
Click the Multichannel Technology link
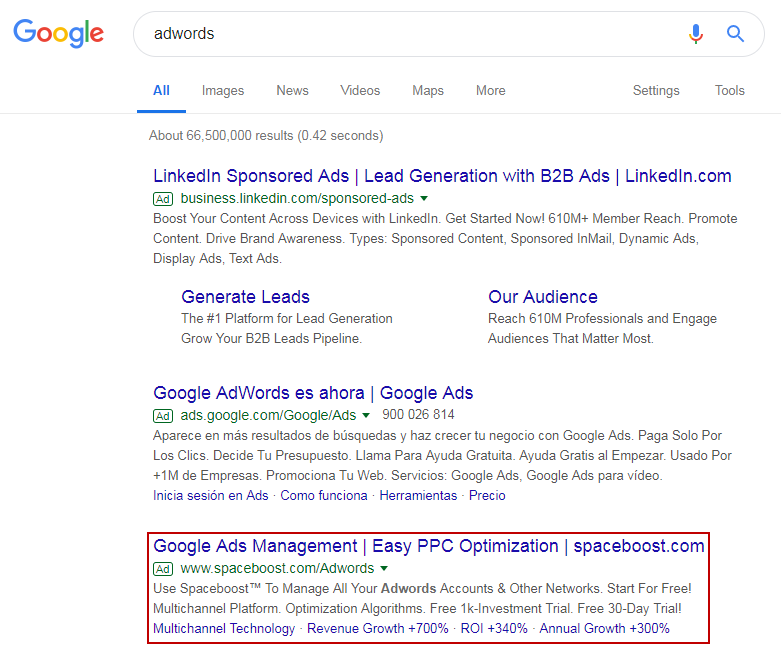tap(224, 629)
